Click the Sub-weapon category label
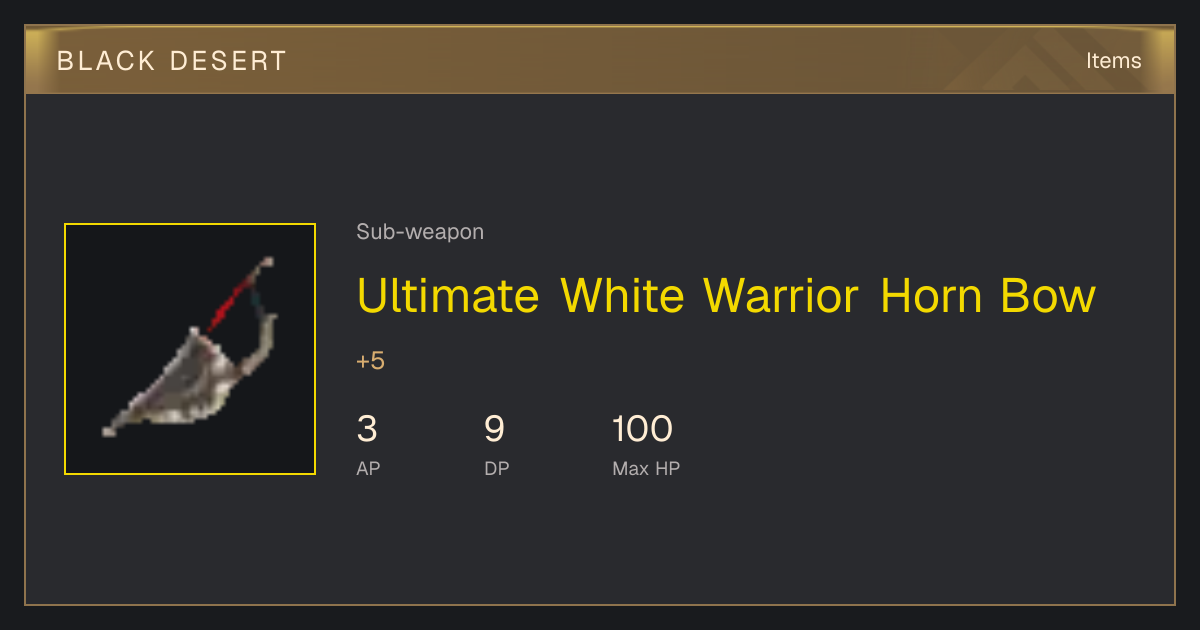The width and height of the screenshot is (1200, 630). (x=420, y=232)
